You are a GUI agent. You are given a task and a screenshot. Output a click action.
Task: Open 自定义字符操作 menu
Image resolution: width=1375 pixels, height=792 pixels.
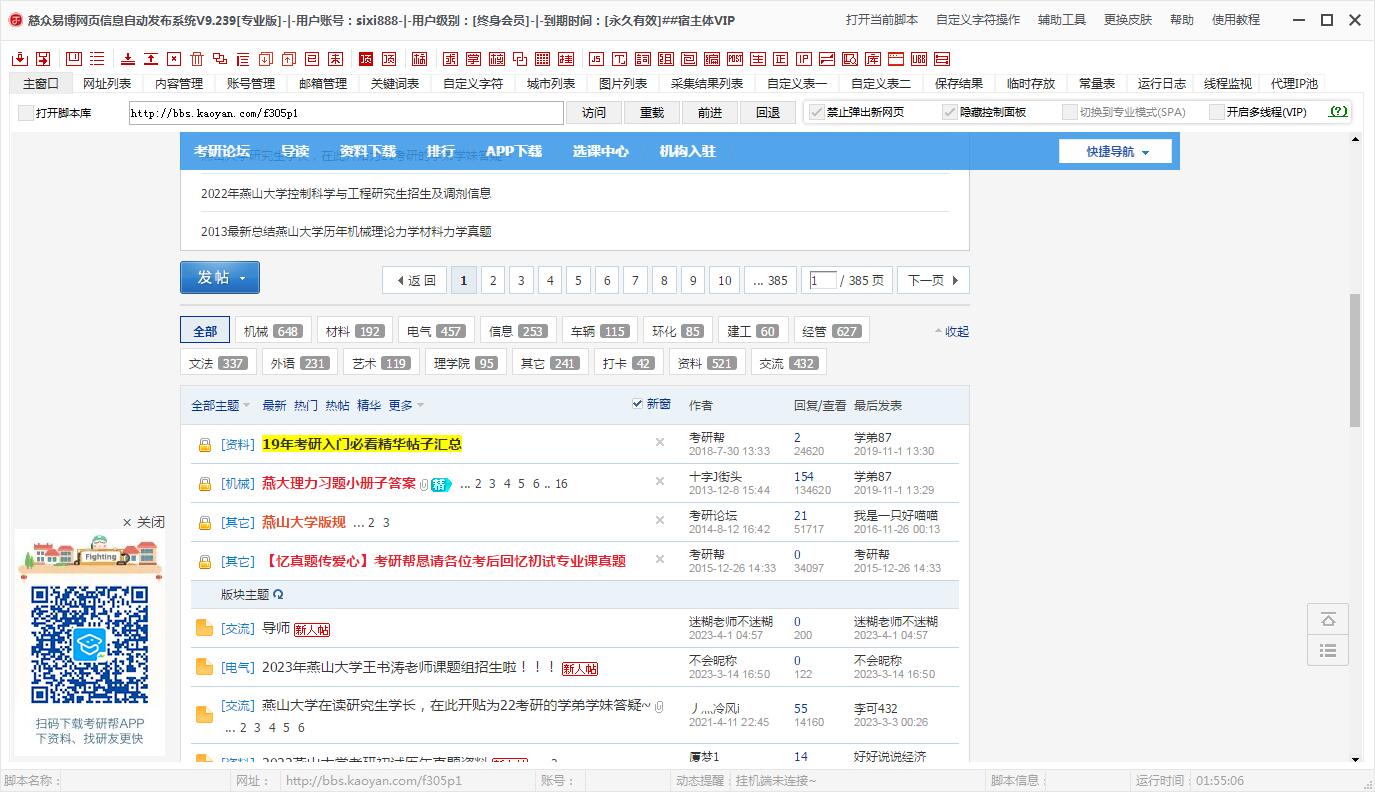point(978,20)
